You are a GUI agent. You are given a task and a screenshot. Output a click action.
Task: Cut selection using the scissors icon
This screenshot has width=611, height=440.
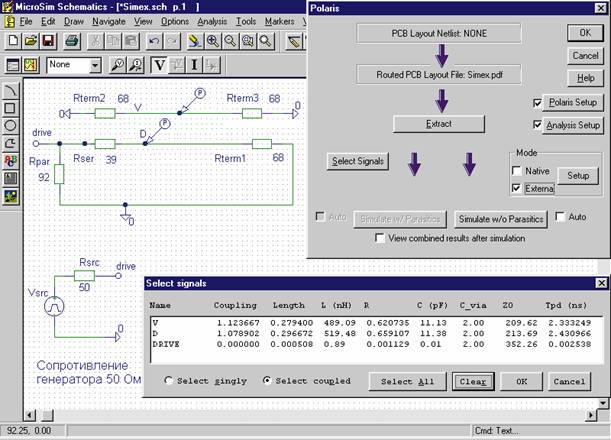tap(96, 41)
